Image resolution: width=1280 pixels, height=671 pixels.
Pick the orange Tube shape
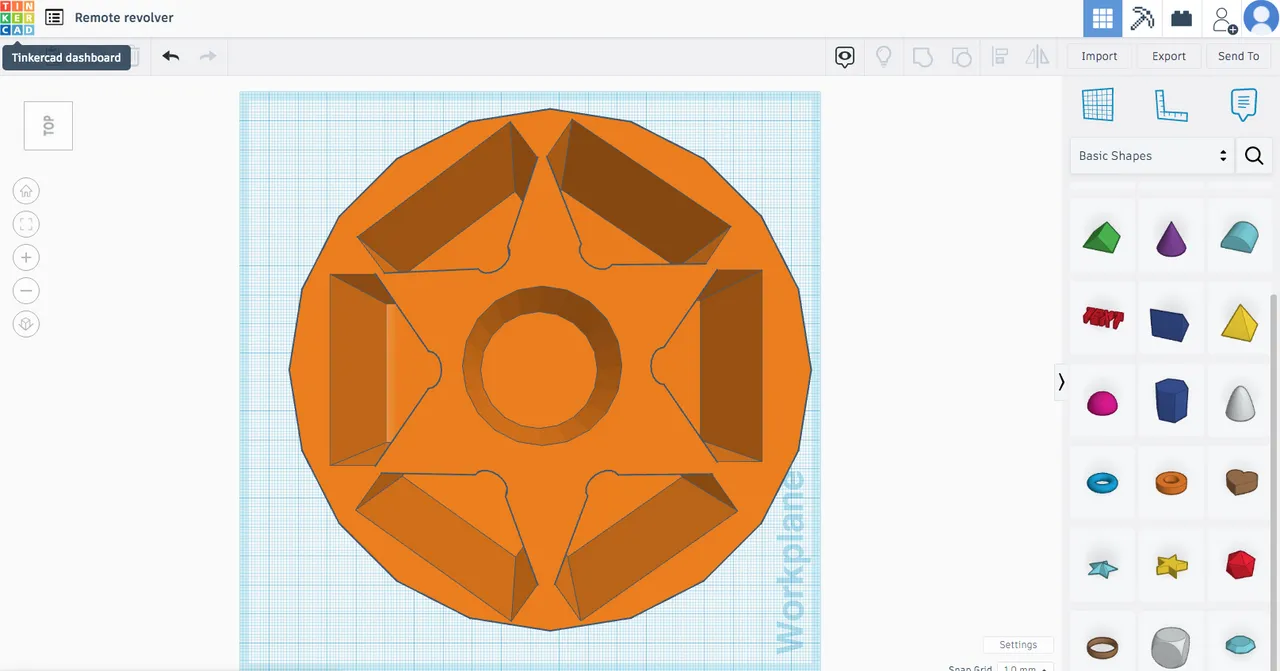coord(1171,484)
